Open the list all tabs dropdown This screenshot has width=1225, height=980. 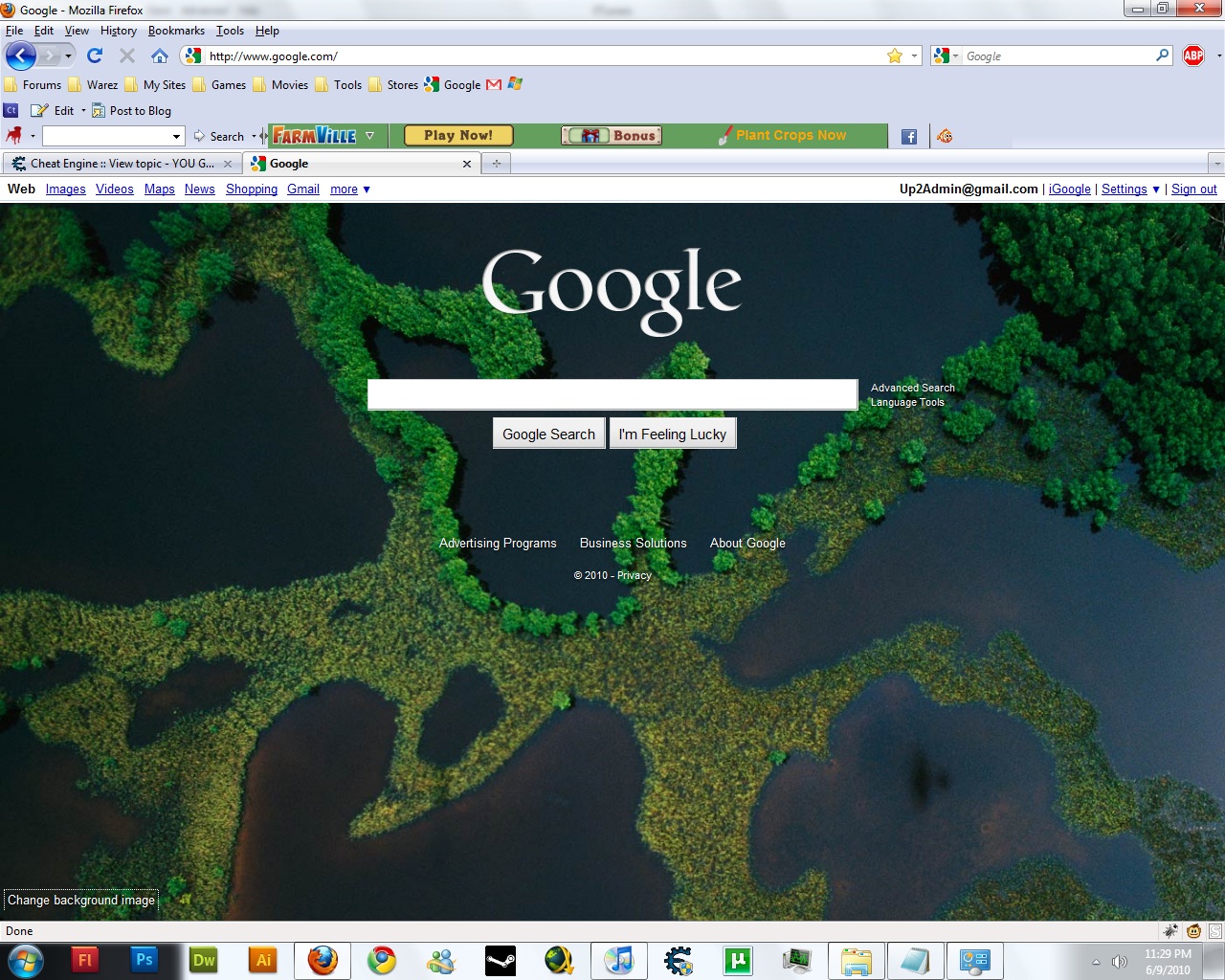coord(1216,164)
